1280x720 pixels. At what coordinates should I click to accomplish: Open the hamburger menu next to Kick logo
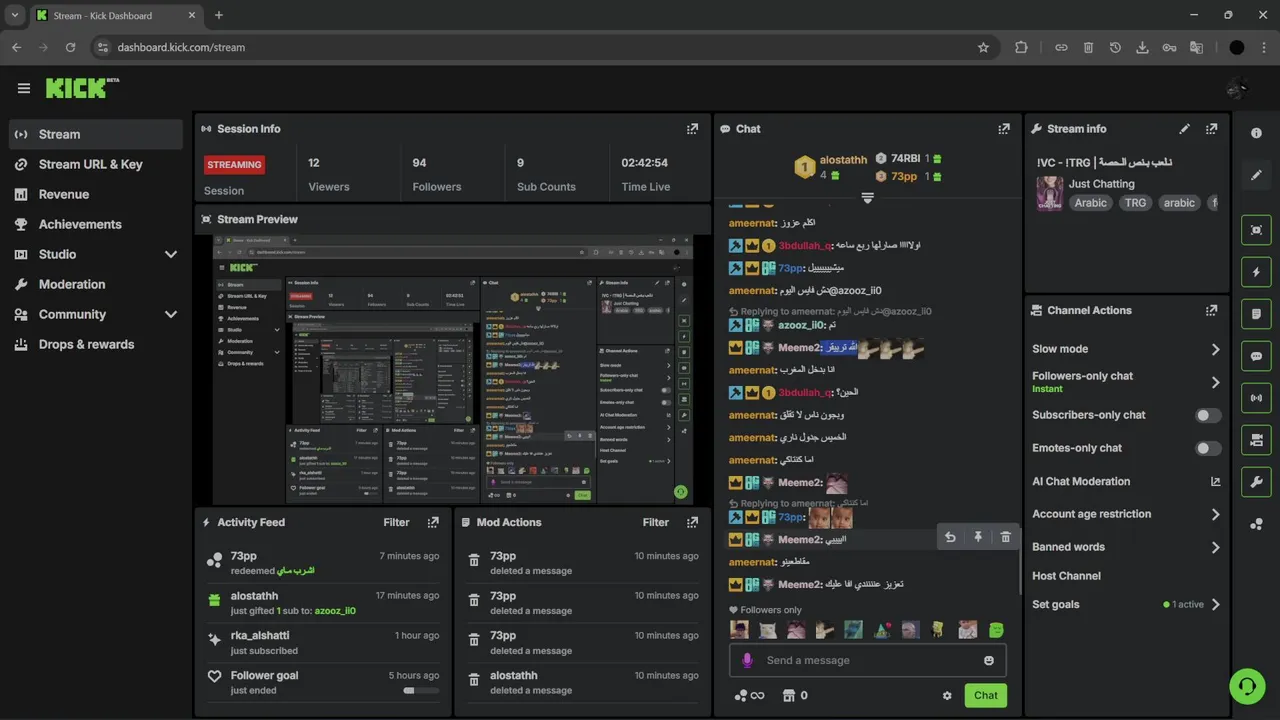coord(24,88)
